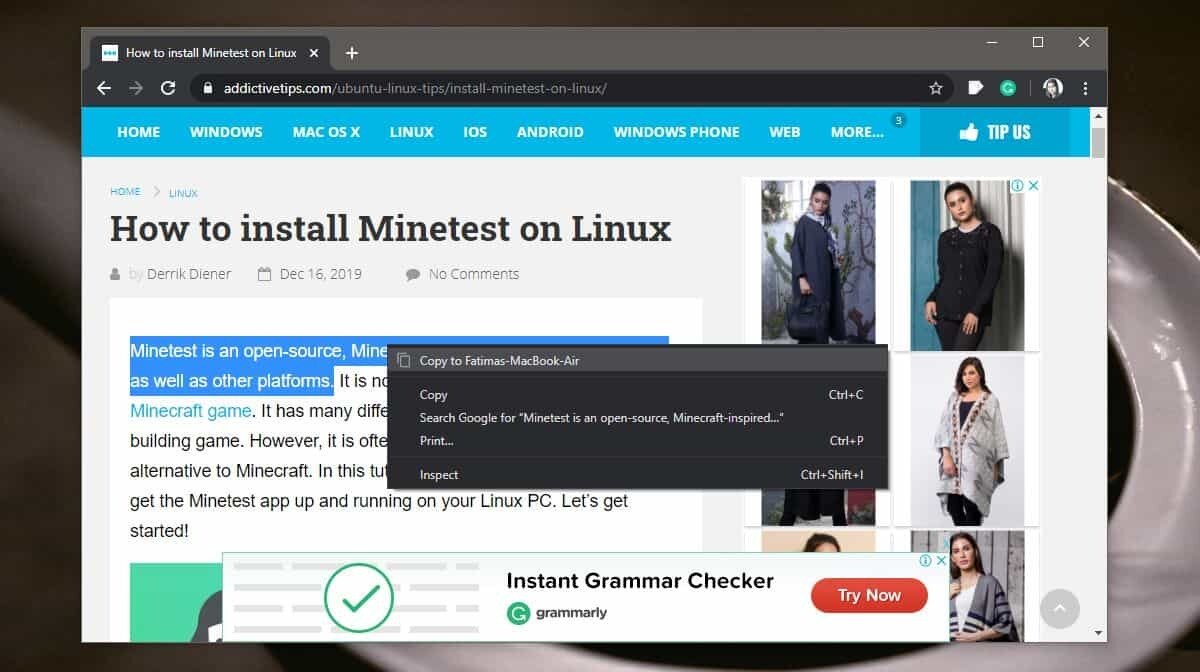Viewport: 1200px width, 672px height.
Task: Open a new browser tab
Action: 351,52
